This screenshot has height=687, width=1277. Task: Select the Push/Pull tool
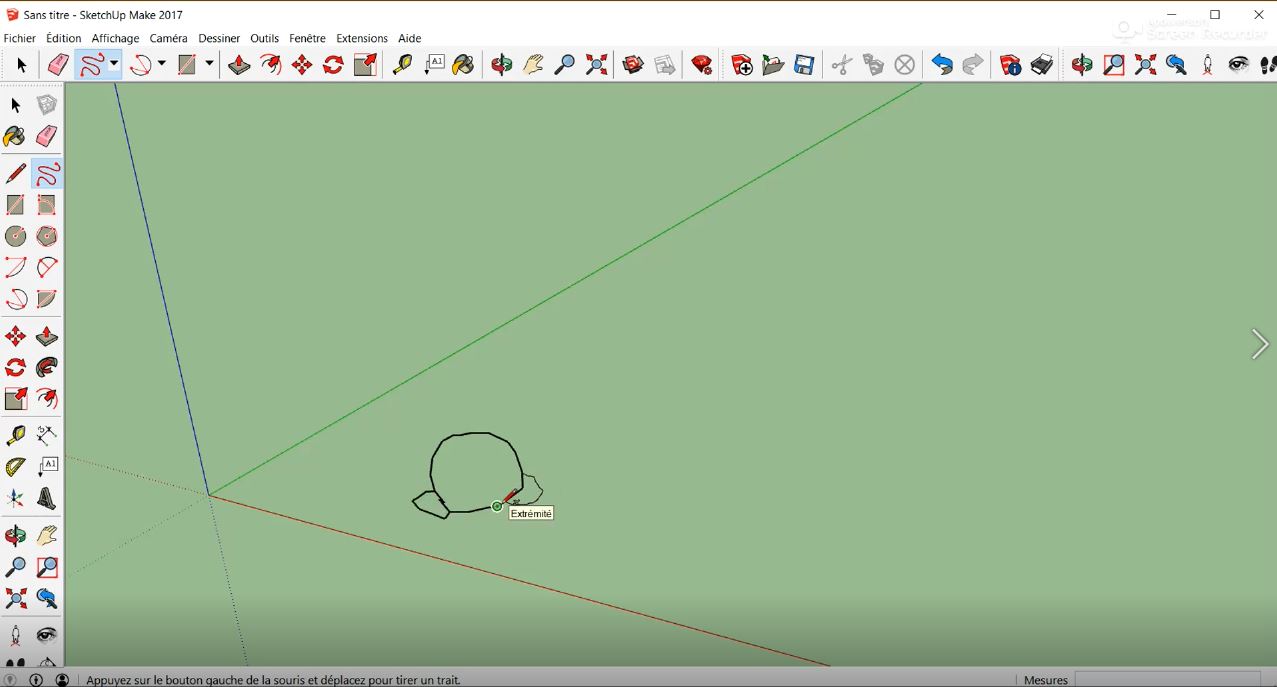point(239,64)
